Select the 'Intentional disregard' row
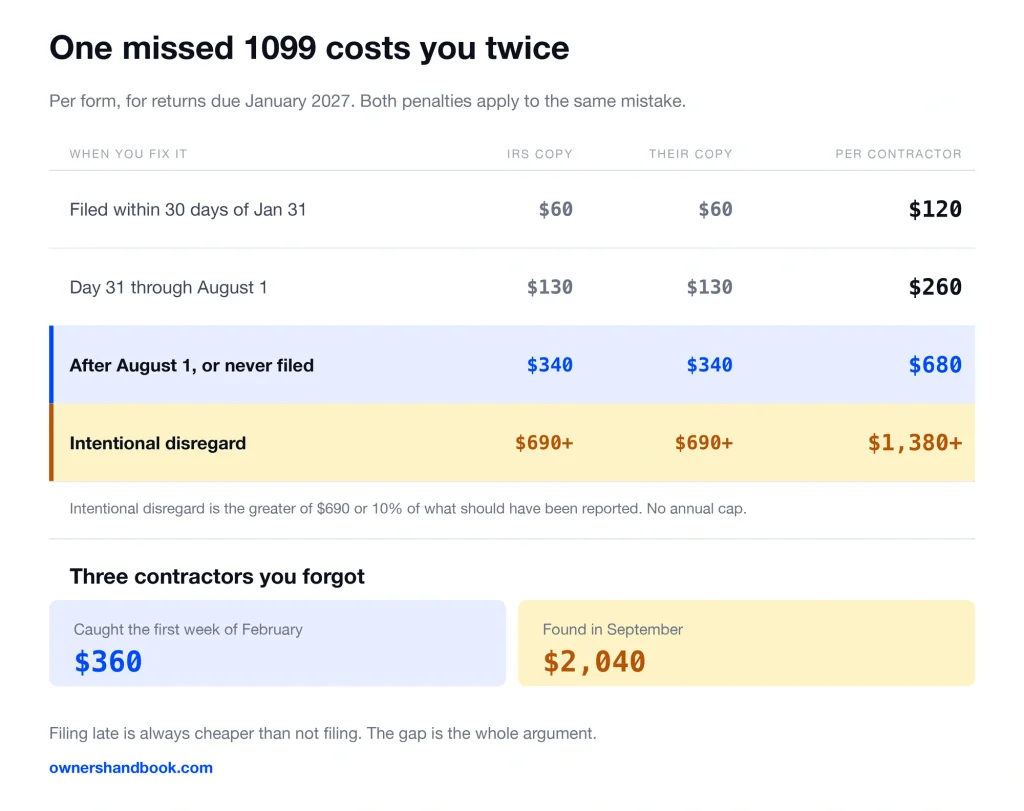 pyautogui.click(x=512, y=443)
